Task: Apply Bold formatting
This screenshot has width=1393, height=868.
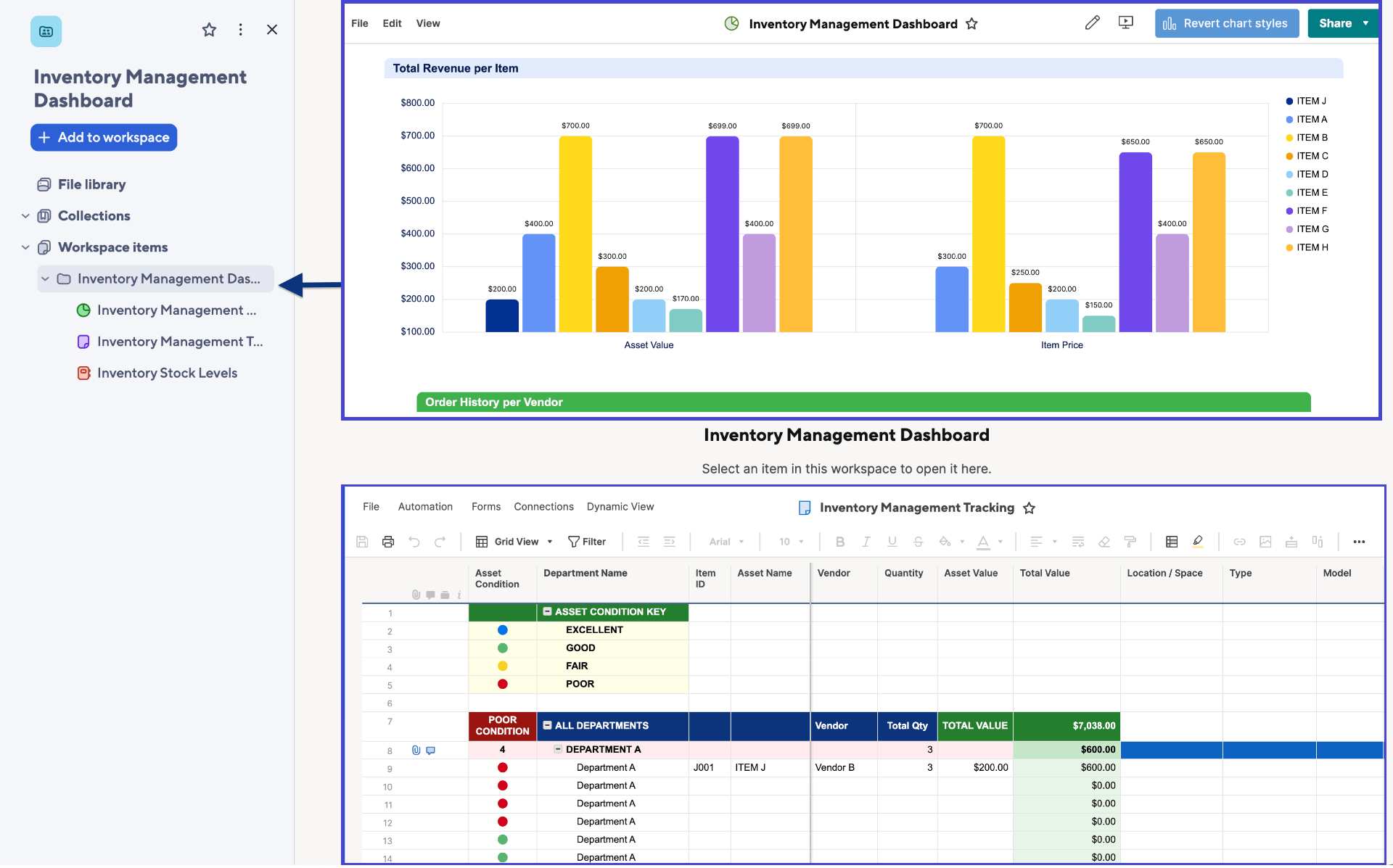Action: 839,542
